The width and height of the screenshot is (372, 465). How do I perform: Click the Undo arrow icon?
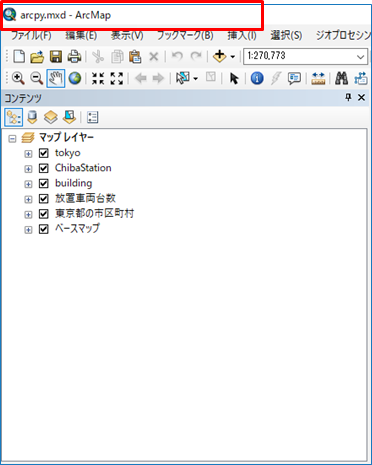pyautogui.click(x=177, y=56)
